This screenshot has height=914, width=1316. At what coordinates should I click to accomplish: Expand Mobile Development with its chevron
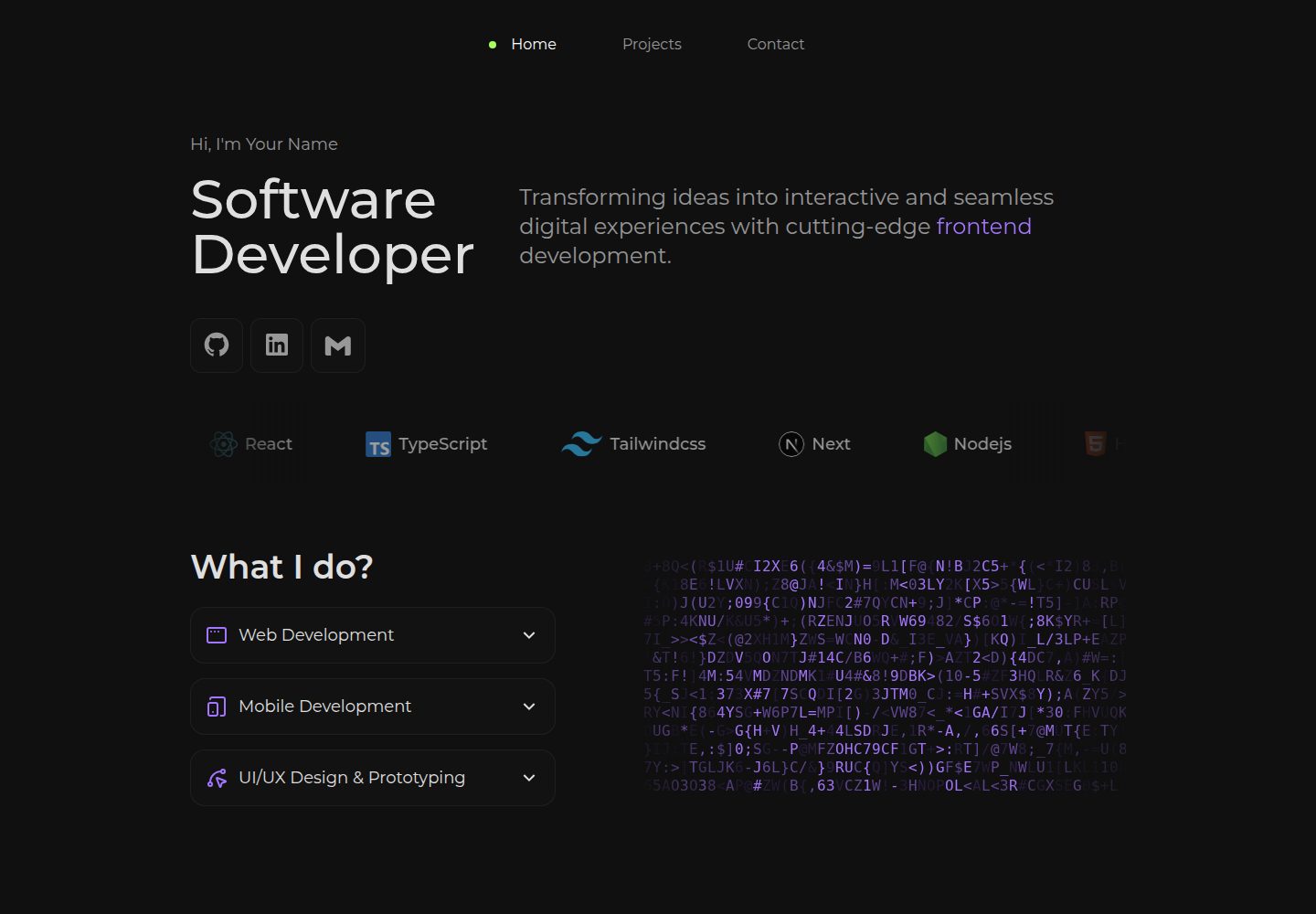[x=529, y=707]
